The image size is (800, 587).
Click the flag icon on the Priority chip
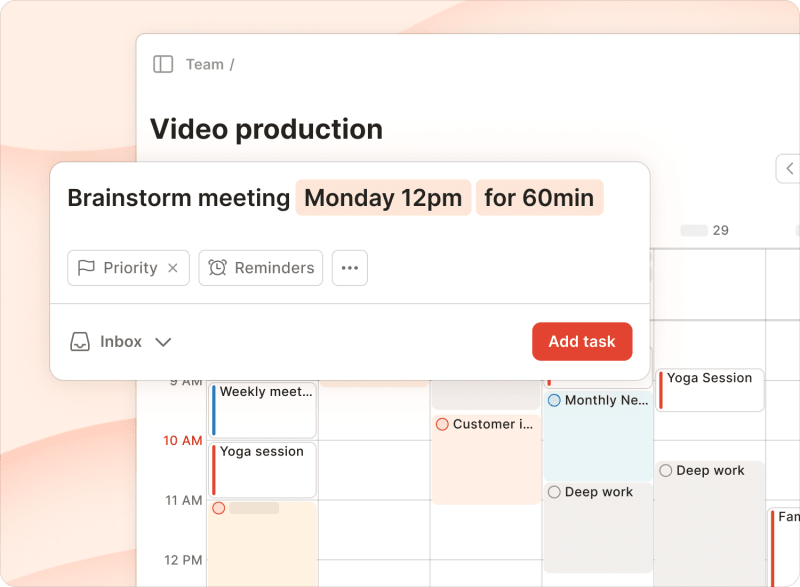[x=86, y=268]
